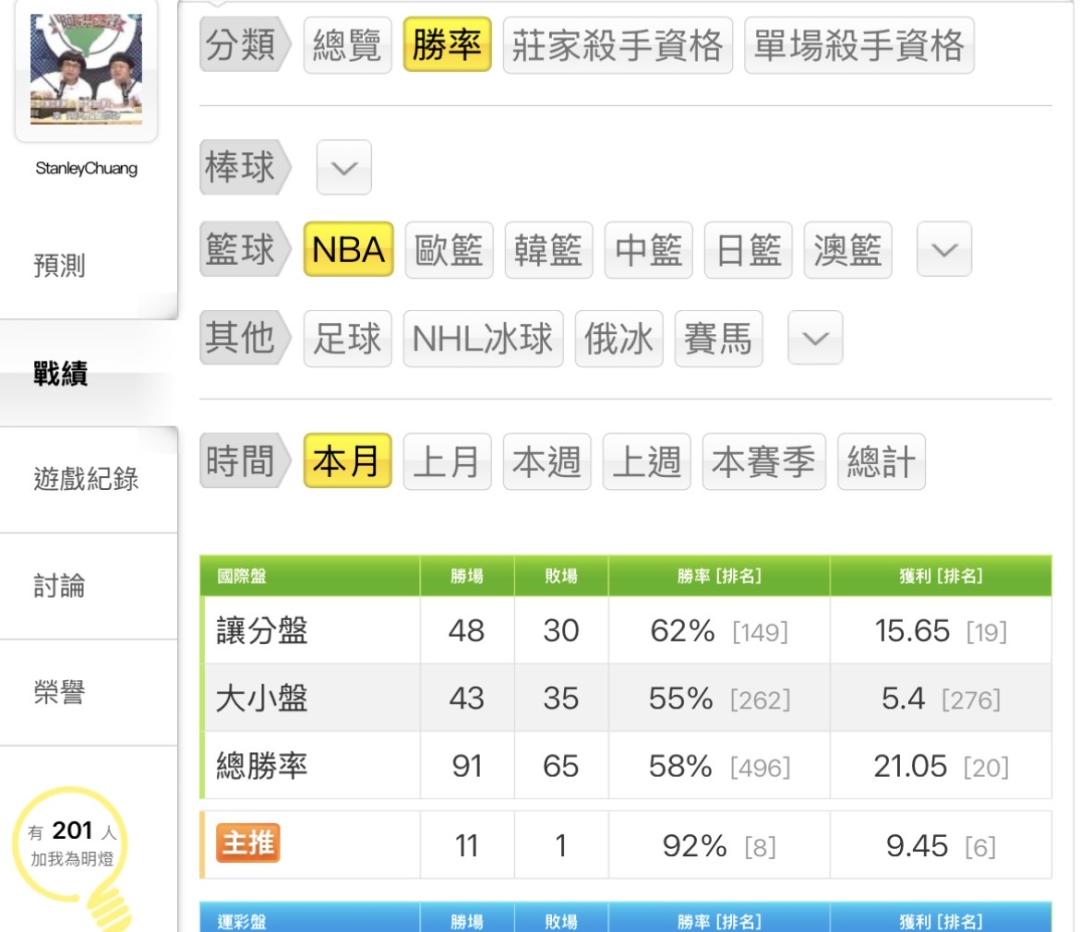The width and height of the screenshot is (1080, 932).
Task: Open the 遊戲紀錄 sidebar tab
Action: (x=86, y=479)
